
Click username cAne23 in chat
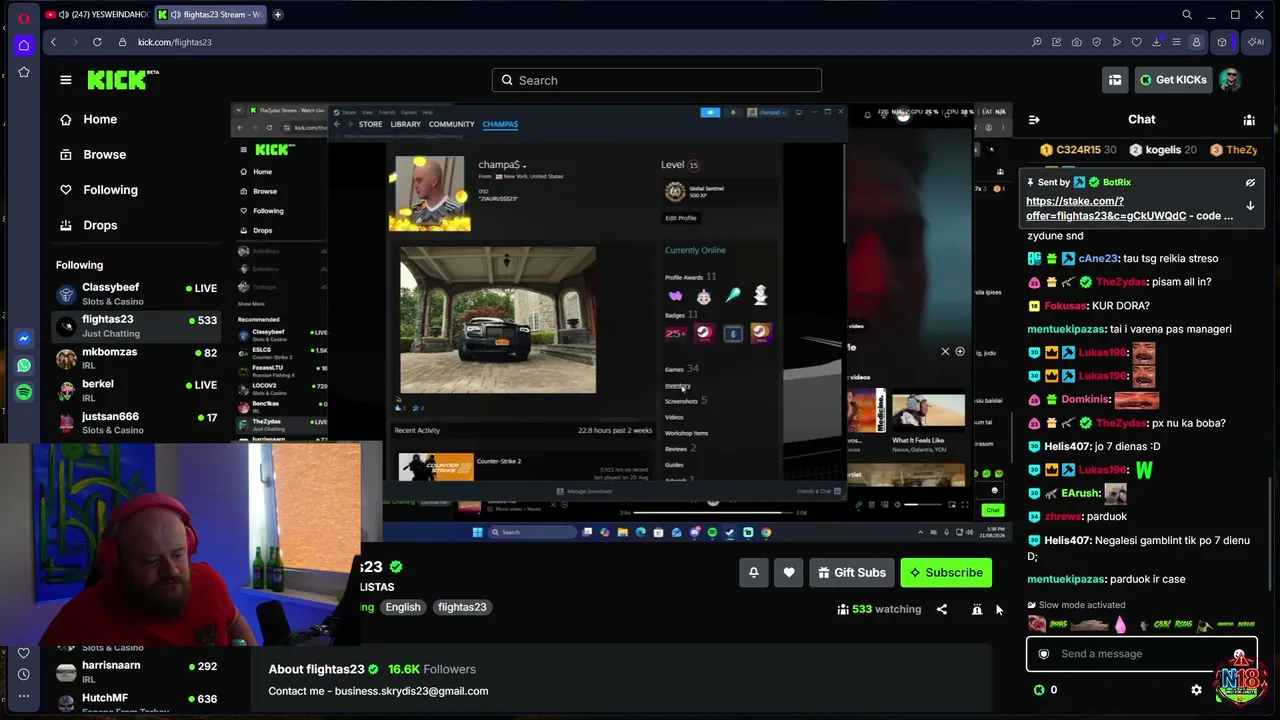pyautogui.click(x=1098, y=259)
